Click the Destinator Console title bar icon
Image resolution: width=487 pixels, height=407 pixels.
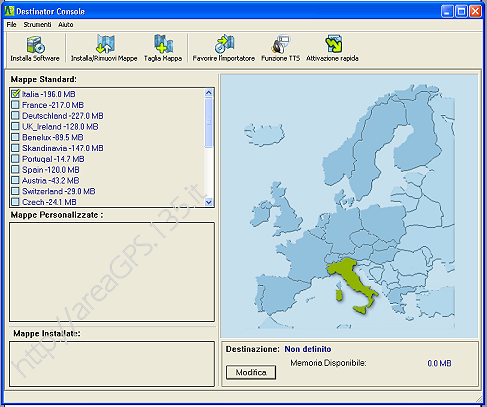click(9, 11)
